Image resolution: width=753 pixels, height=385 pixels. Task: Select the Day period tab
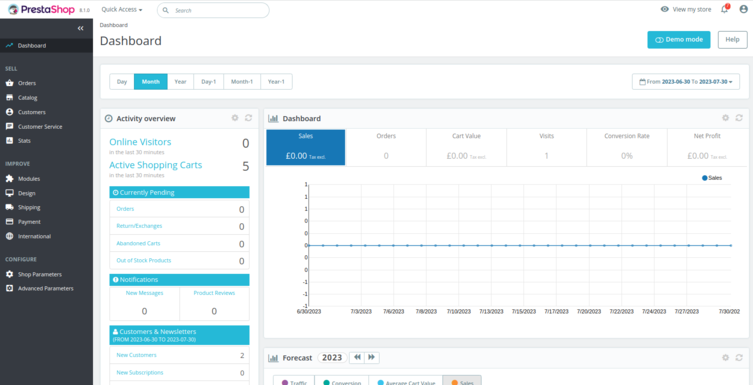tap(122, 82)
